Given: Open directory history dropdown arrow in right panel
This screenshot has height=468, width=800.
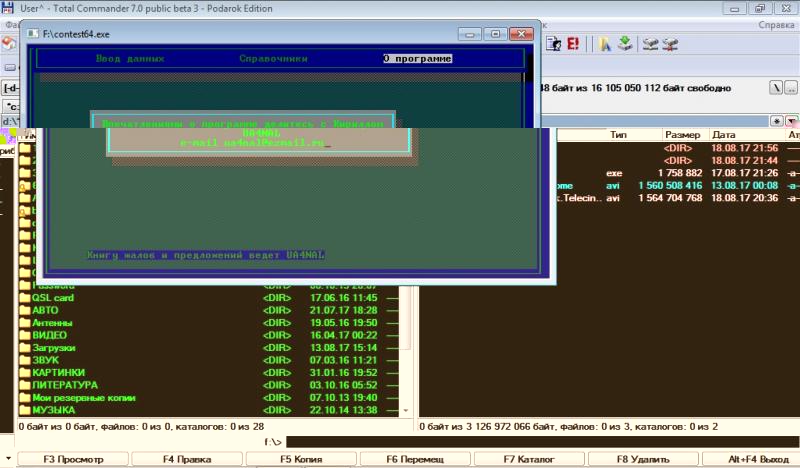Looking at the screenshot, I should point(790,120).
